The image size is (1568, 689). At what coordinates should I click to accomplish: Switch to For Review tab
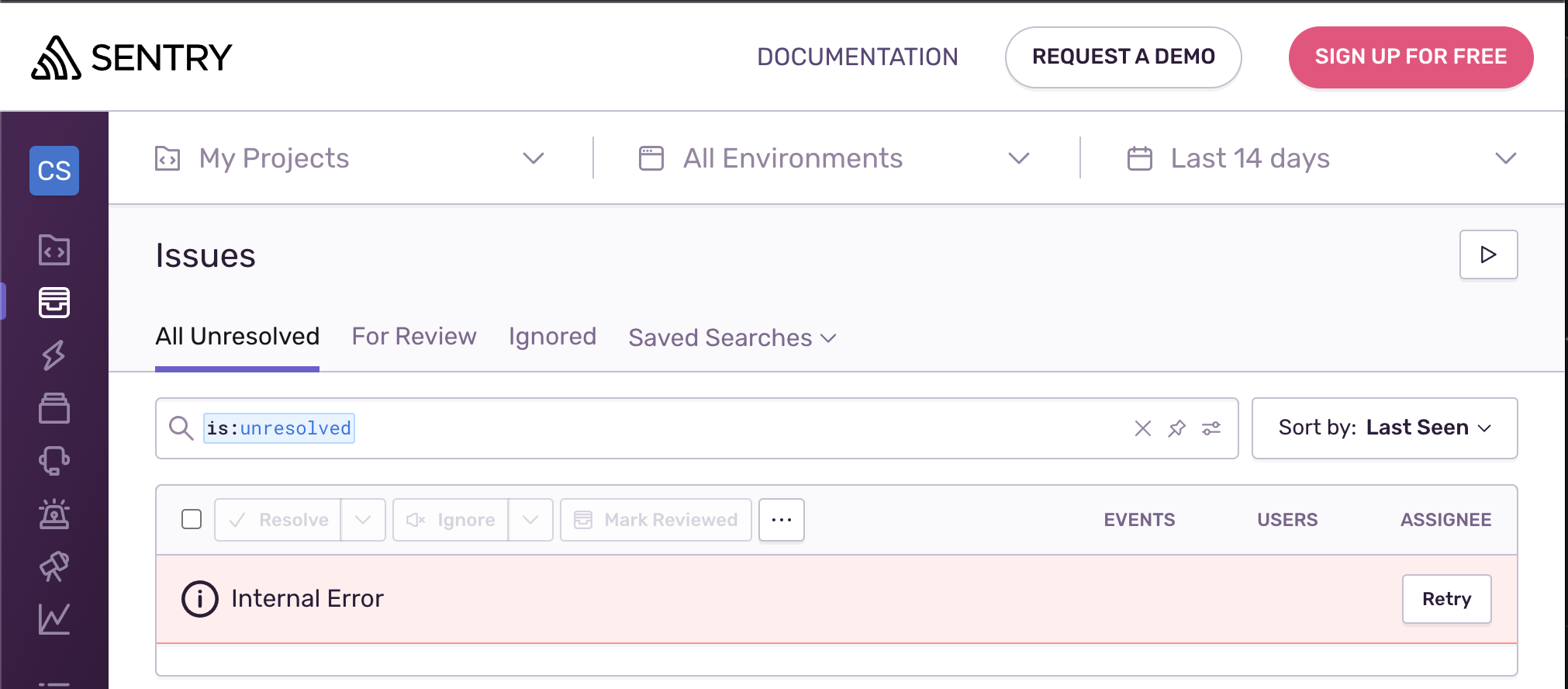[414, 337]
